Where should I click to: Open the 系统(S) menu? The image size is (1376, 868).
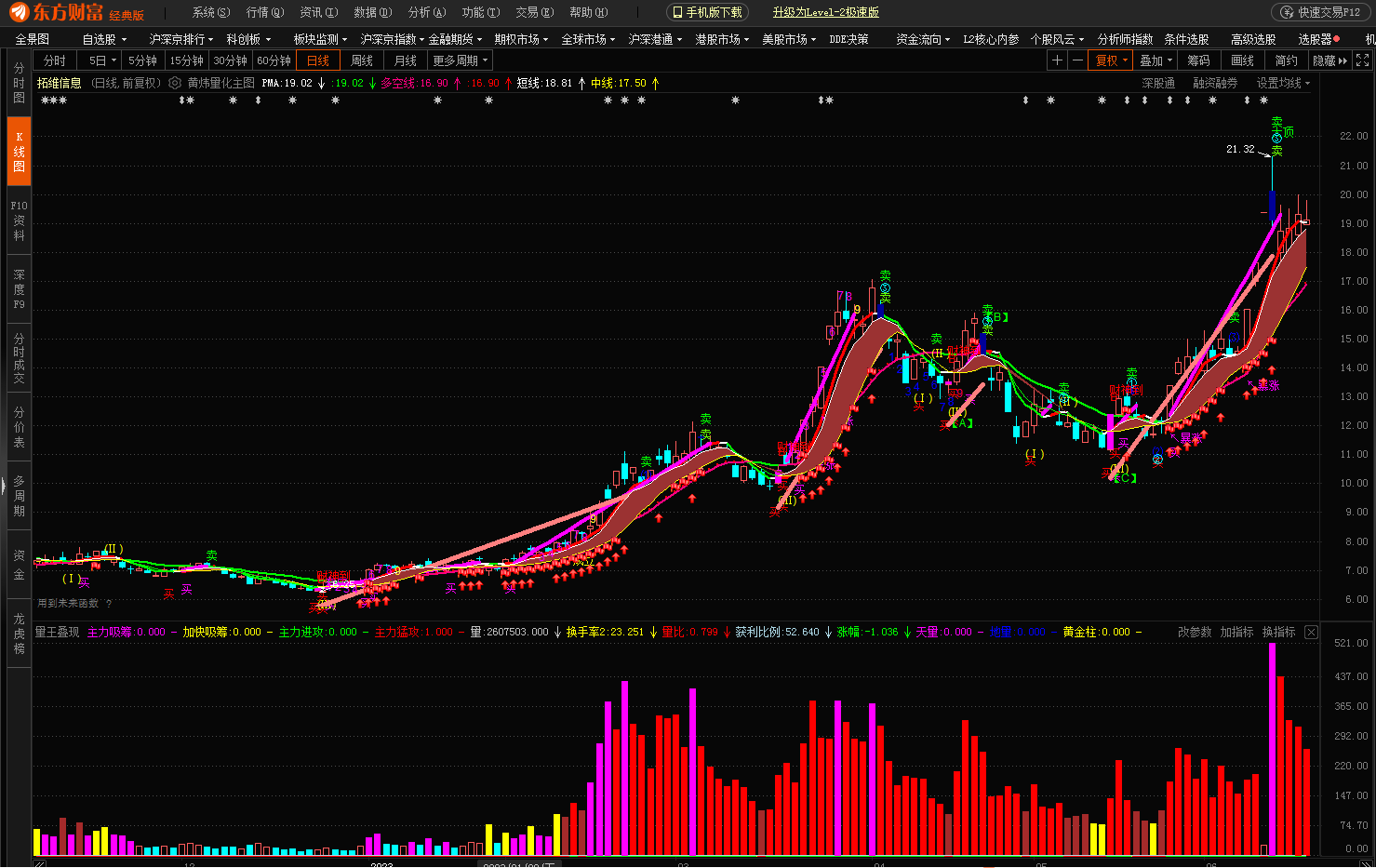click(210, 12)
